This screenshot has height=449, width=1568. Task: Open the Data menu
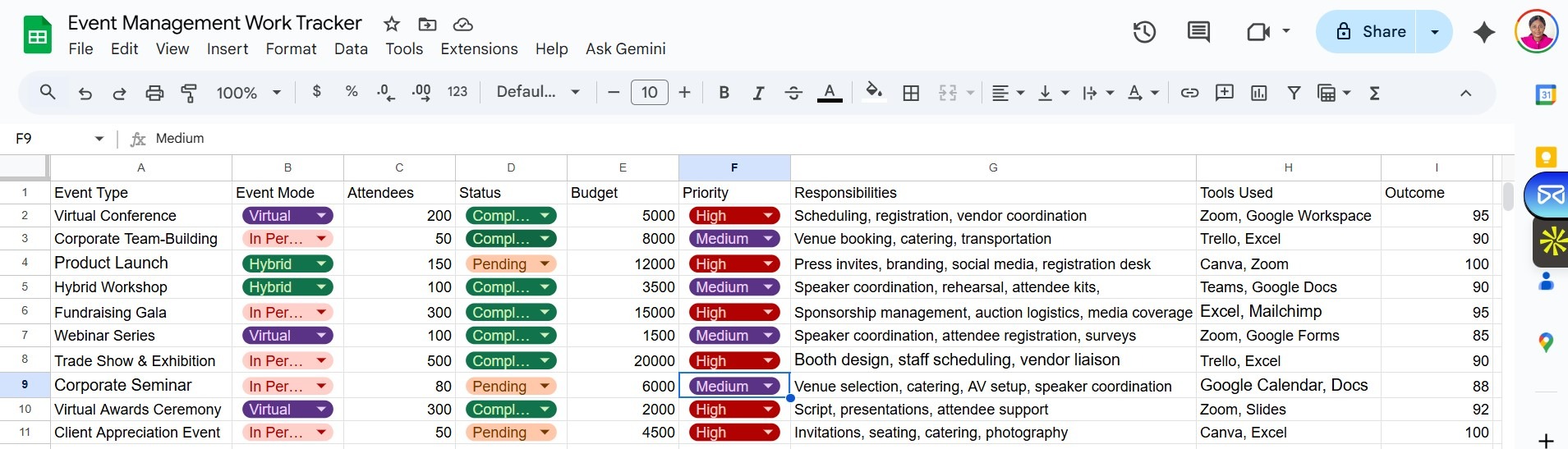click(351, 49)
